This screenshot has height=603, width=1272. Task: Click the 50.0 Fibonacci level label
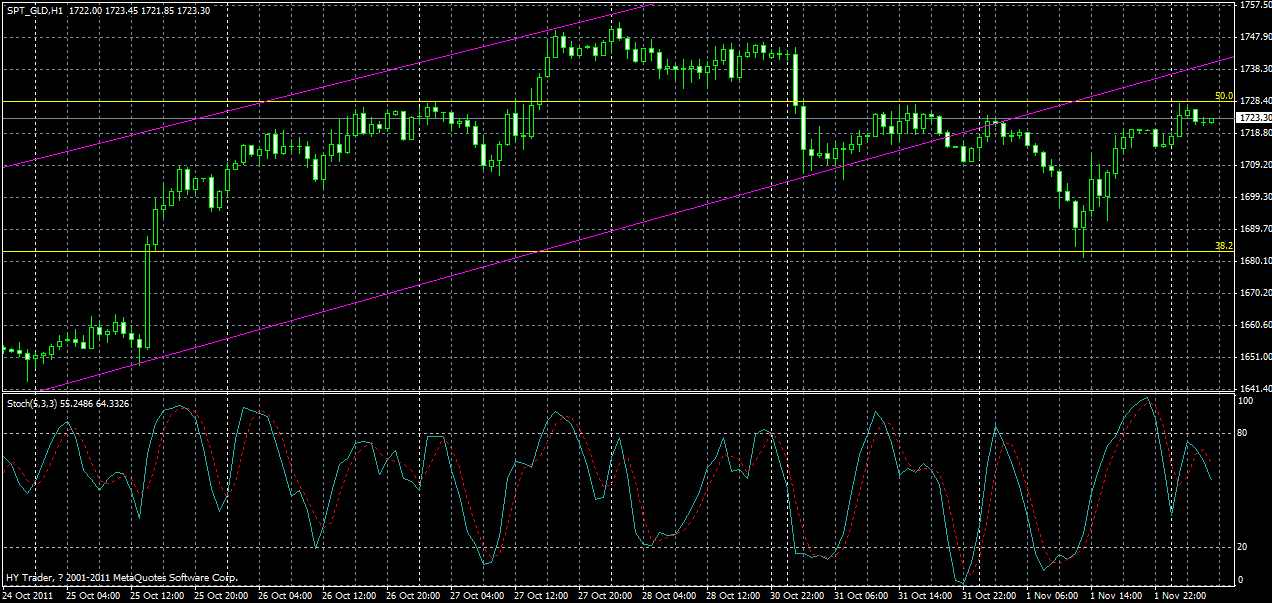(x=1224, y=96)
